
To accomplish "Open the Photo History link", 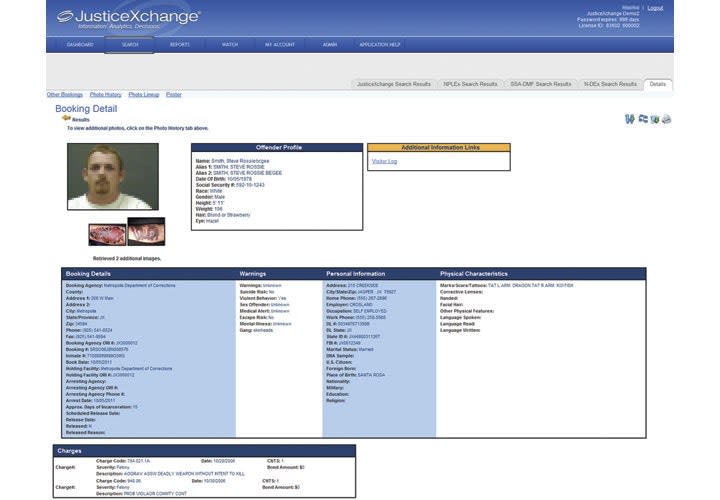I will click(x=105, y=94).
